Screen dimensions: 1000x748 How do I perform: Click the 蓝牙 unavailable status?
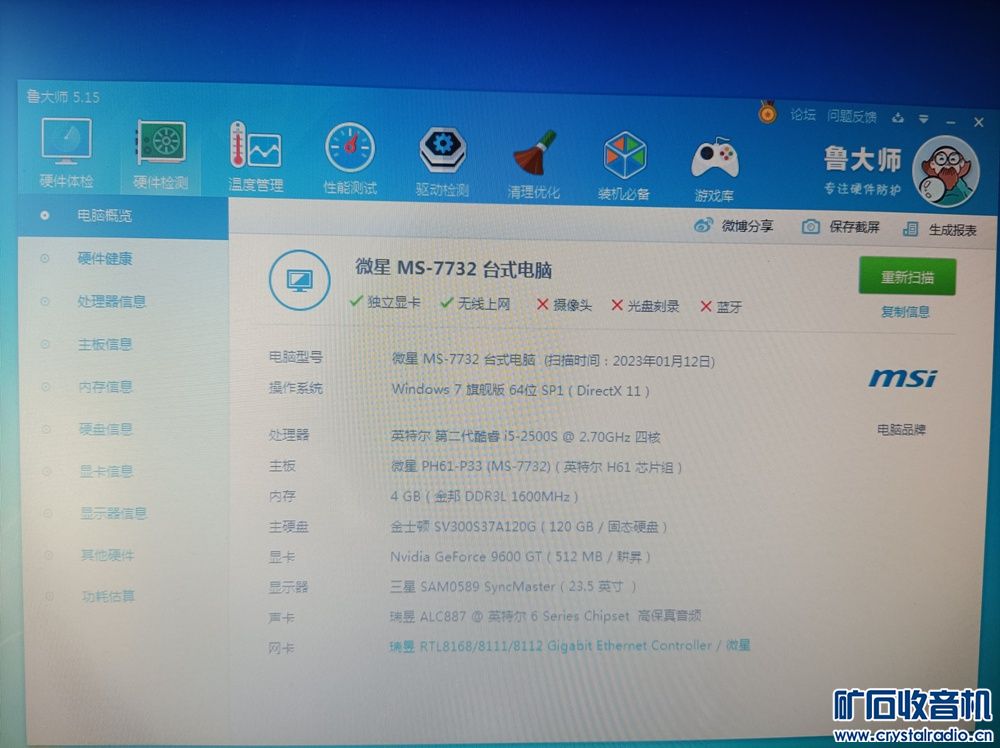click(x=721, y=307)
